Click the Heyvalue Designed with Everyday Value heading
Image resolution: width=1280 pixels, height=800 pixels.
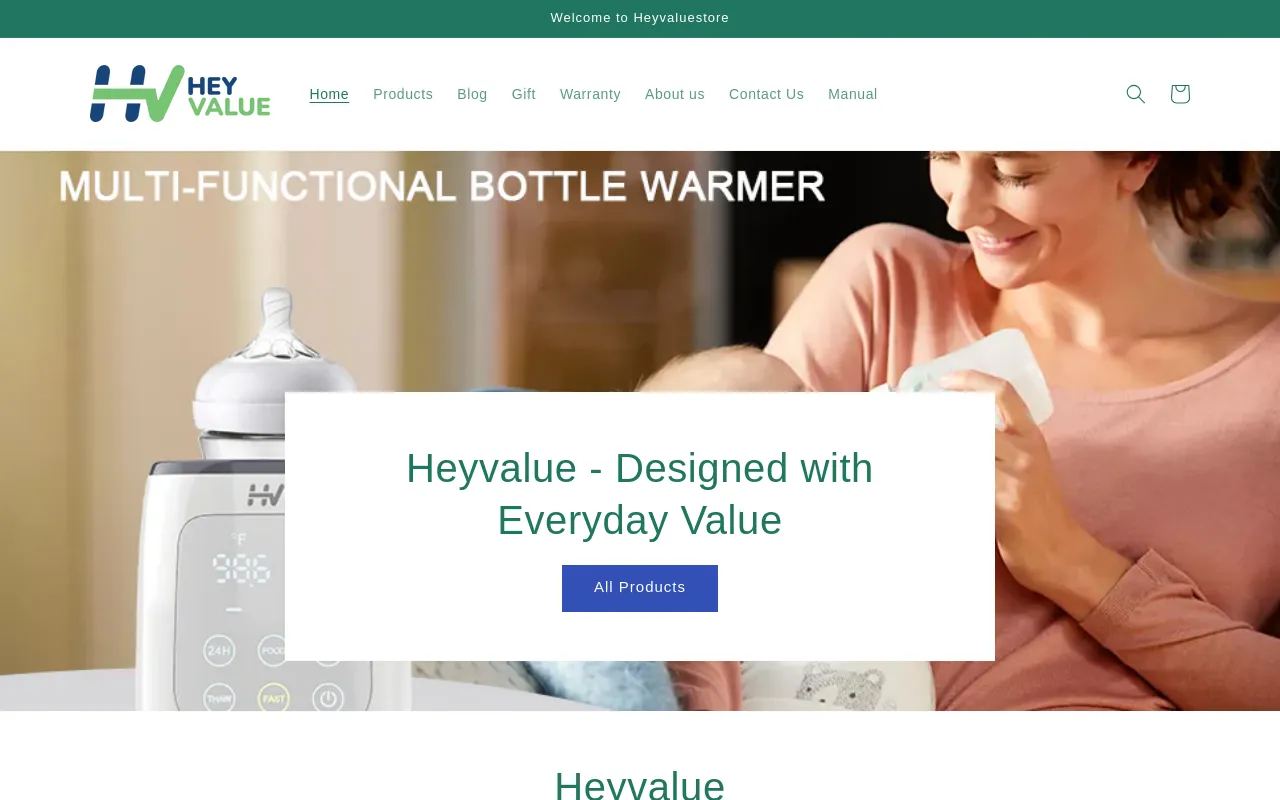coord(640,494)
